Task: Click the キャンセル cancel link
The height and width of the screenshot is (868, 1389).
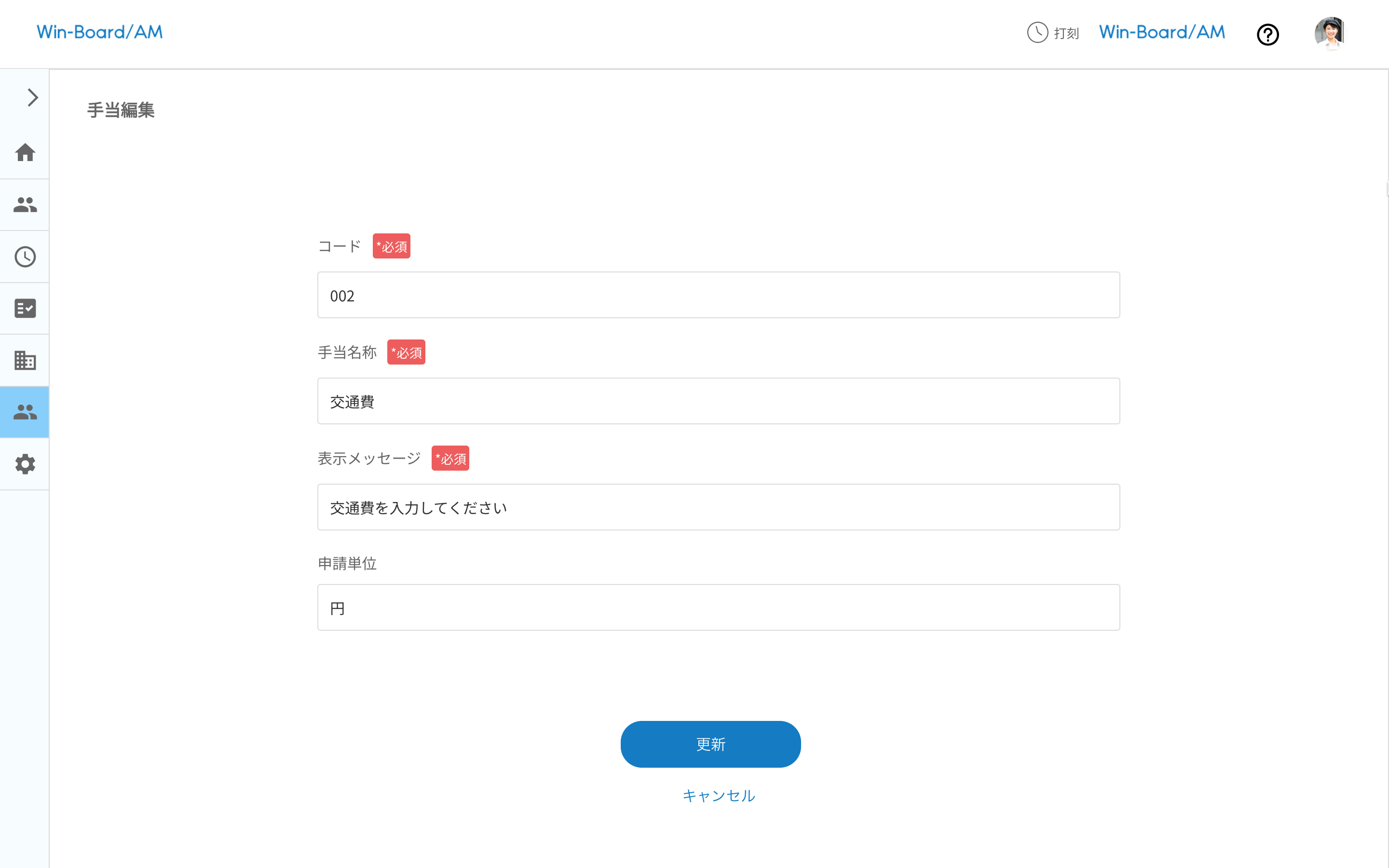Action: click(x=718, y=796)
